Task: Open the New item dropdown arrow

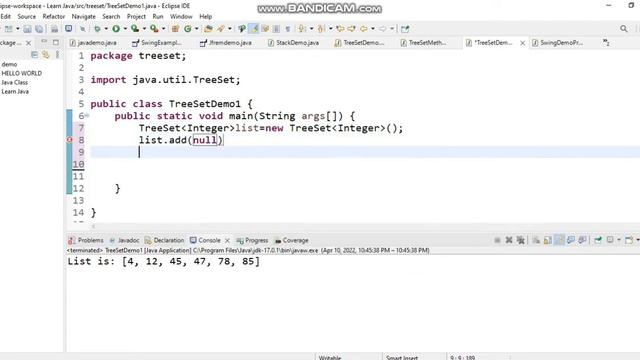Action: click(x=18, y=29)
